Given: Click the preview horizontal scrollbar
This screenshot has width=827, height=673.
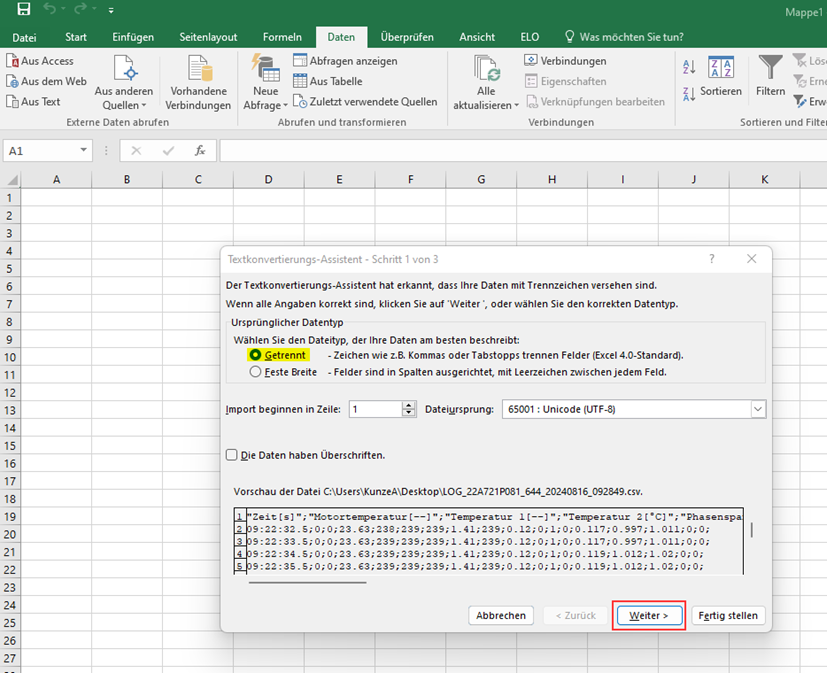Looking at the screenshot, I should [308, 580].
